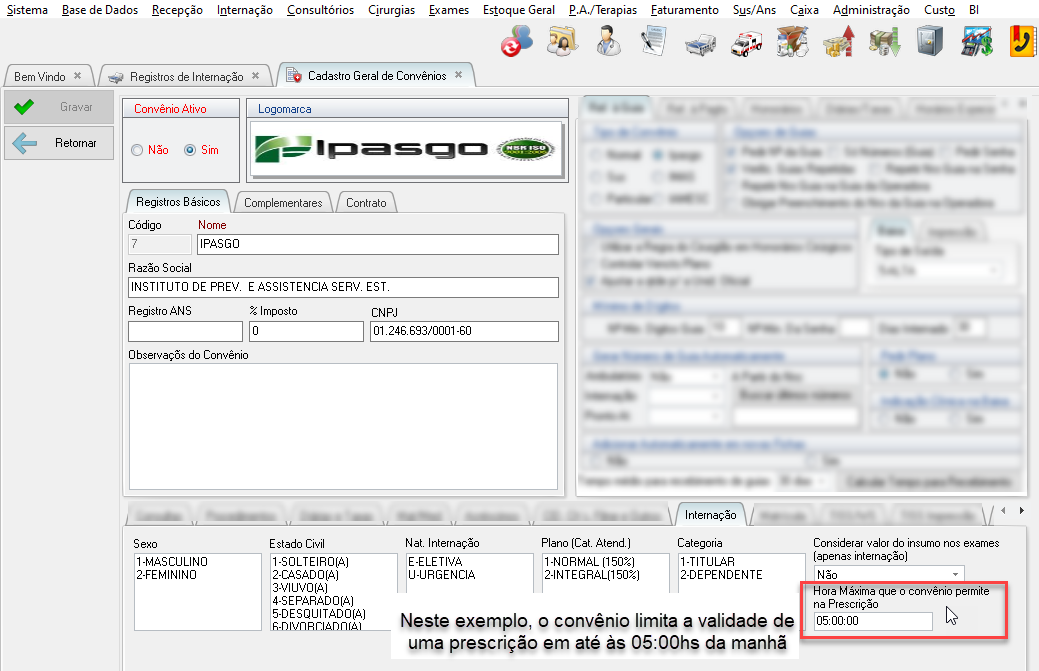Image resolution: width=1039 pixels, height=671 pixels.
Task: Close the Registros de Internação tab
Action: 255,76
